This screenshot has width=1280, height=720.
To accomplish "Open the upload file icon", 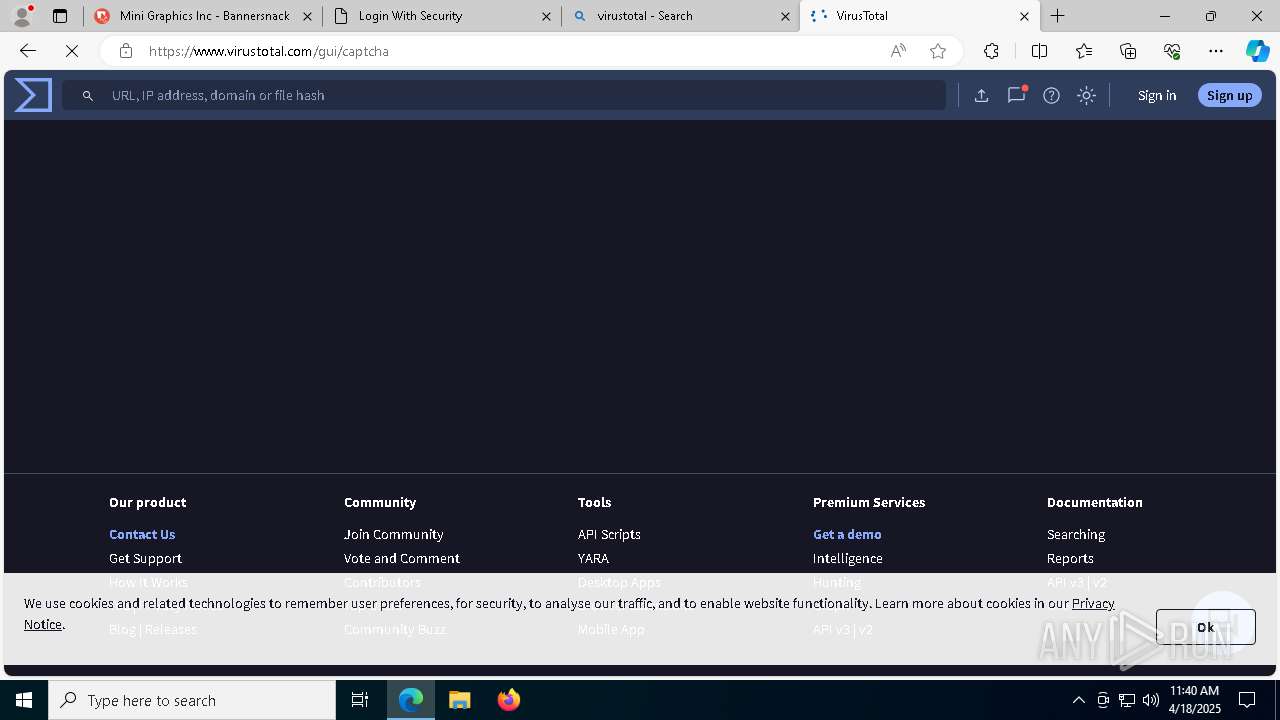I will (981, 95).
